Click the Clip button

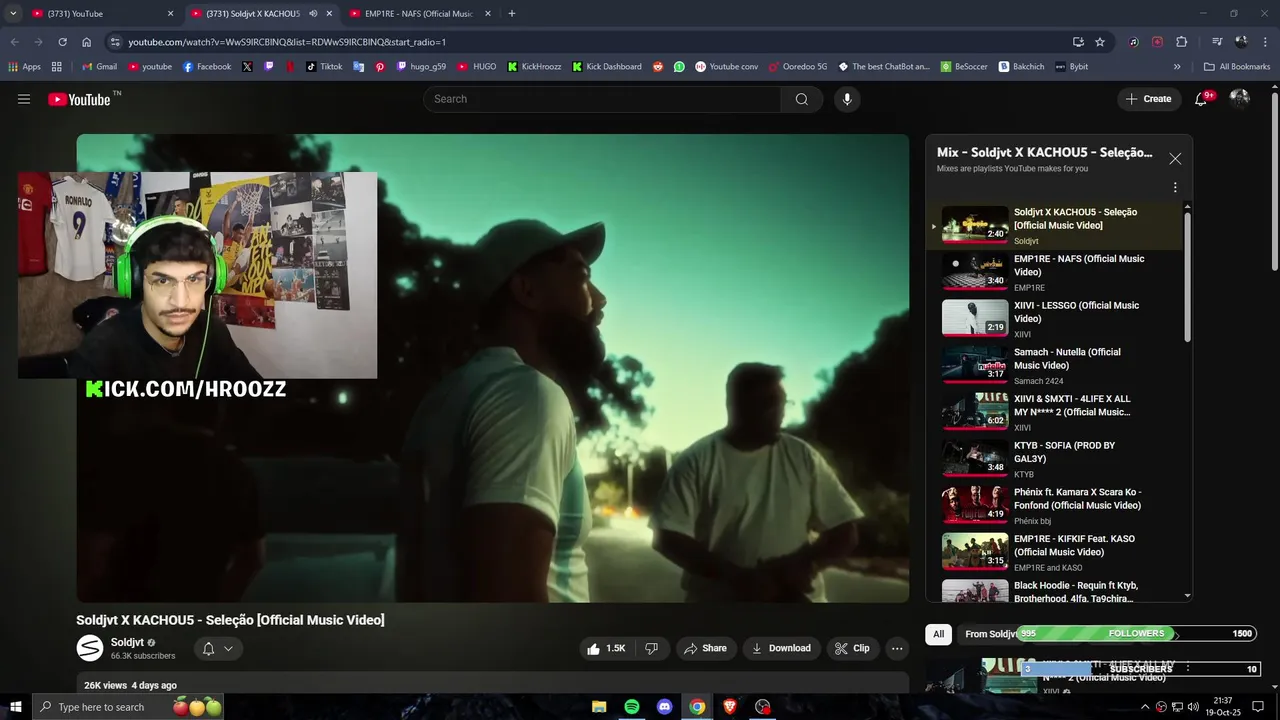coord(852,648)
